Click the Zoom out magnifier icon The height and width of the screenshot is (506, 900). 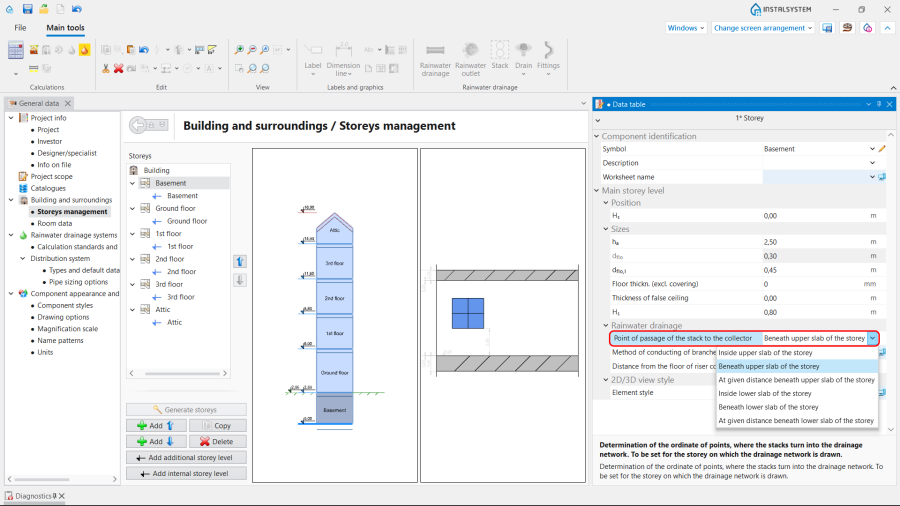click(x=252, y=50)
